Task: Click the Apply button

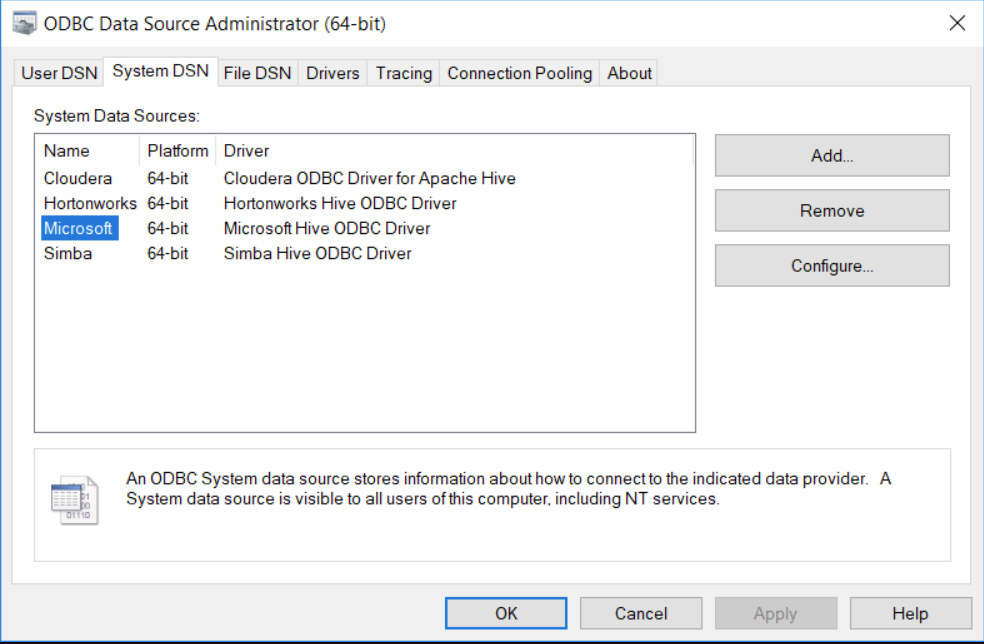Action: click(776, 613)
